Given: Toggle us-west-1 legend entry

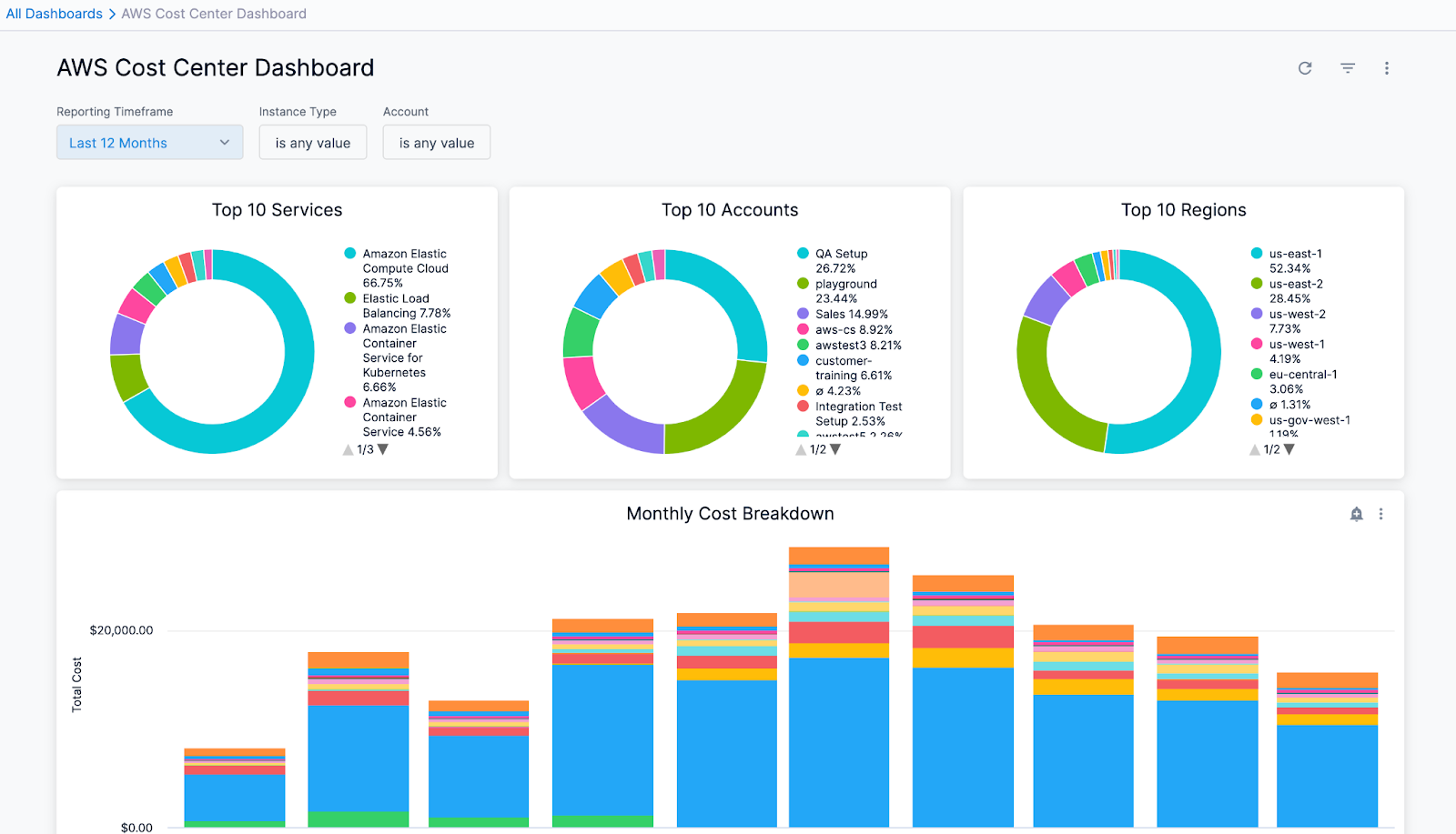Looking at the screenshot, I should click(1288, 351).
